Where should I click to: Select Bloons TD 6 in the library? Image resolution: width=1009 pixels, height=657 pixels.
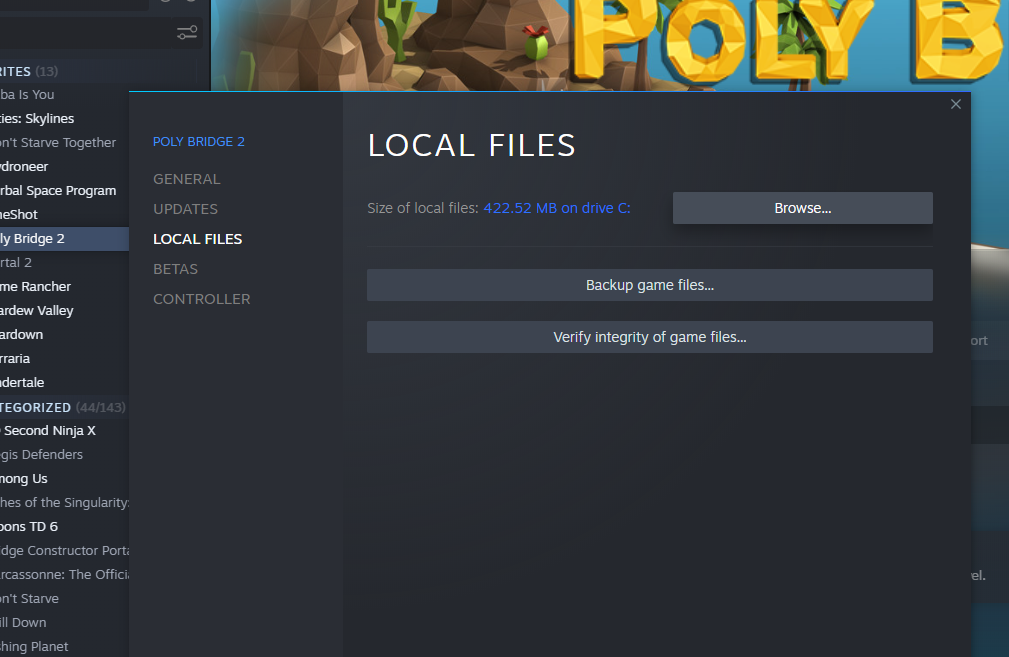(x=64, y=527)
